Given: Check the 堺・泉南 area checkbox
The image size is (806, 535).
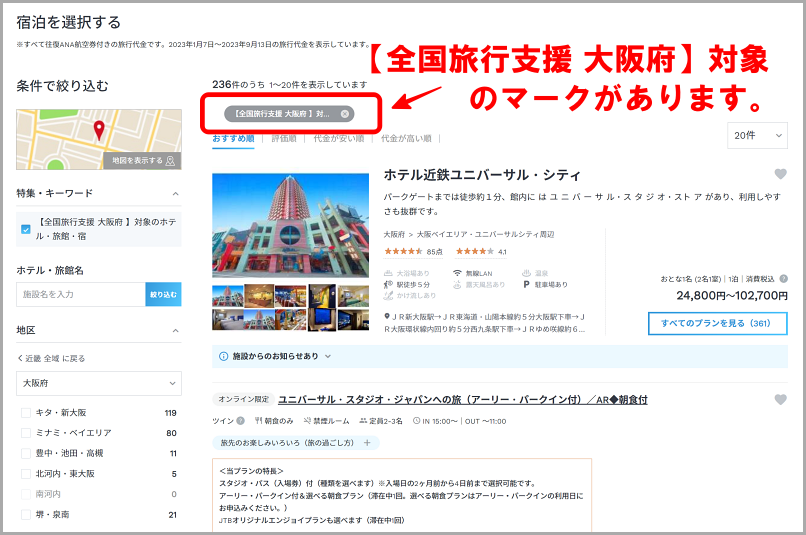Looking at the screenshot, I should pyautogui.click(x=26, y=514).
